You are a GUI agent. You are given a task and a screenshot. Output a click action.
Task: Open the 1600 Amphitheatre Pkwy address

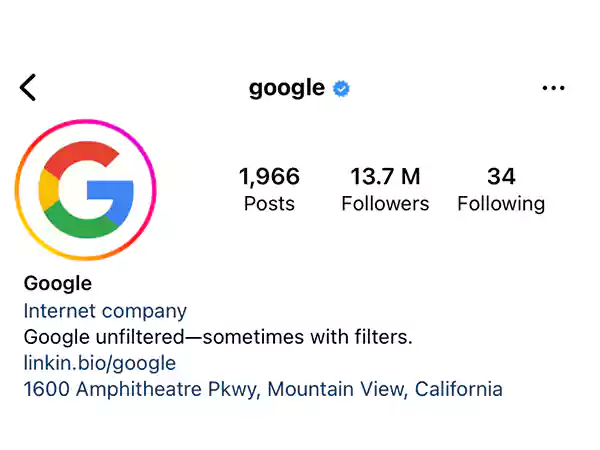point(142,390)
